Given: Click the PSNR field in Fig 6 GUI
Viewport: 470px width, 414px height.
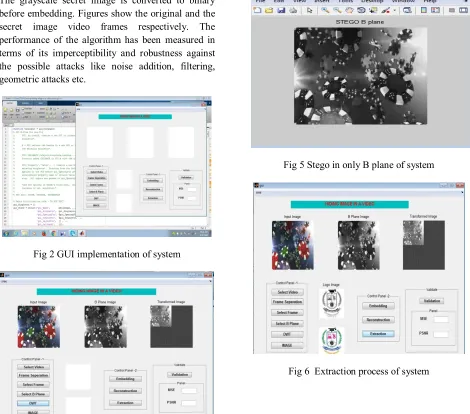Looking at the screenshot, I should (x=441, y=333).
